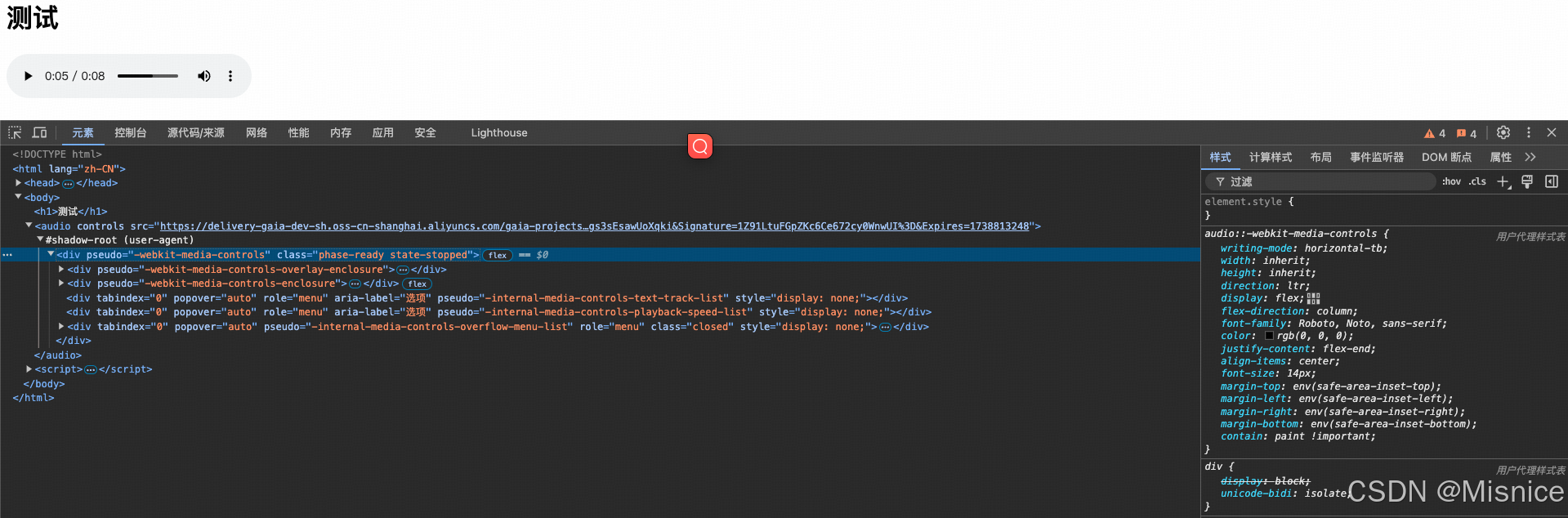Open DevTools settings gear
The image size is (1568, 518).
(1503, 132)
